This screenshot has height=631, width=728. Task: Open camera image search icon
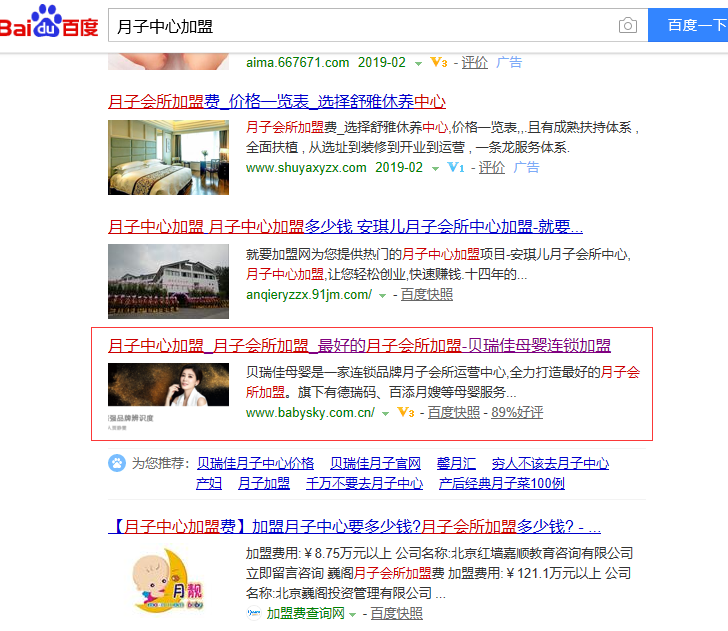627,25
